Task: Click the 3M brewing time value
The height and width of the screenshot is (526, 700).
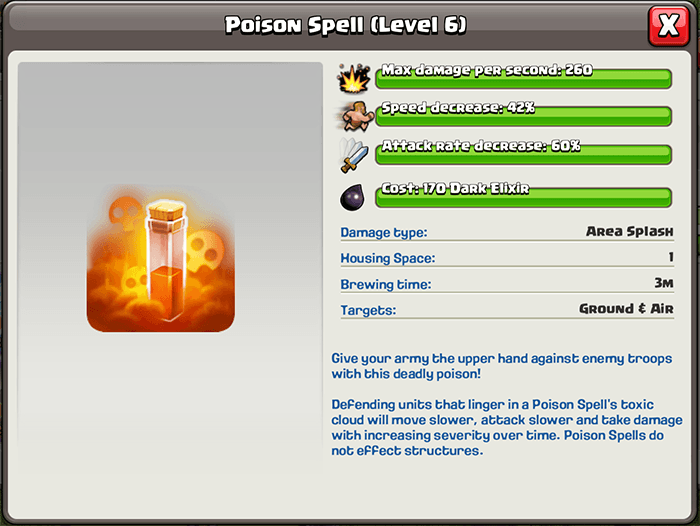Action: tap(664, 283)
